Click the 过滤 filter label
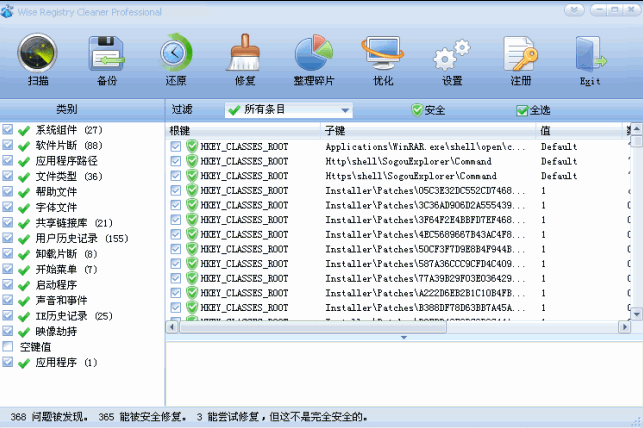 point(182,109)
